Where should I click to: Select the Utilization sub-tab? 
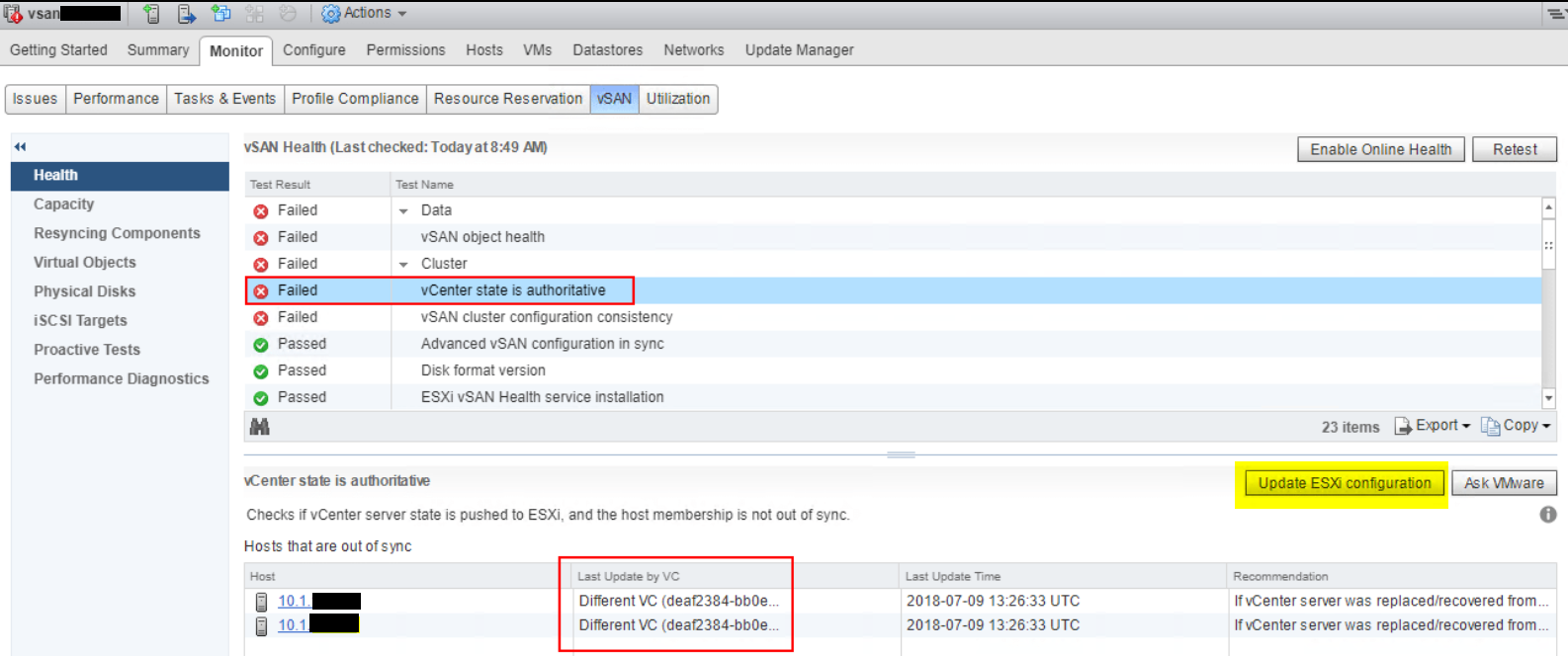[x=678, y=99]
